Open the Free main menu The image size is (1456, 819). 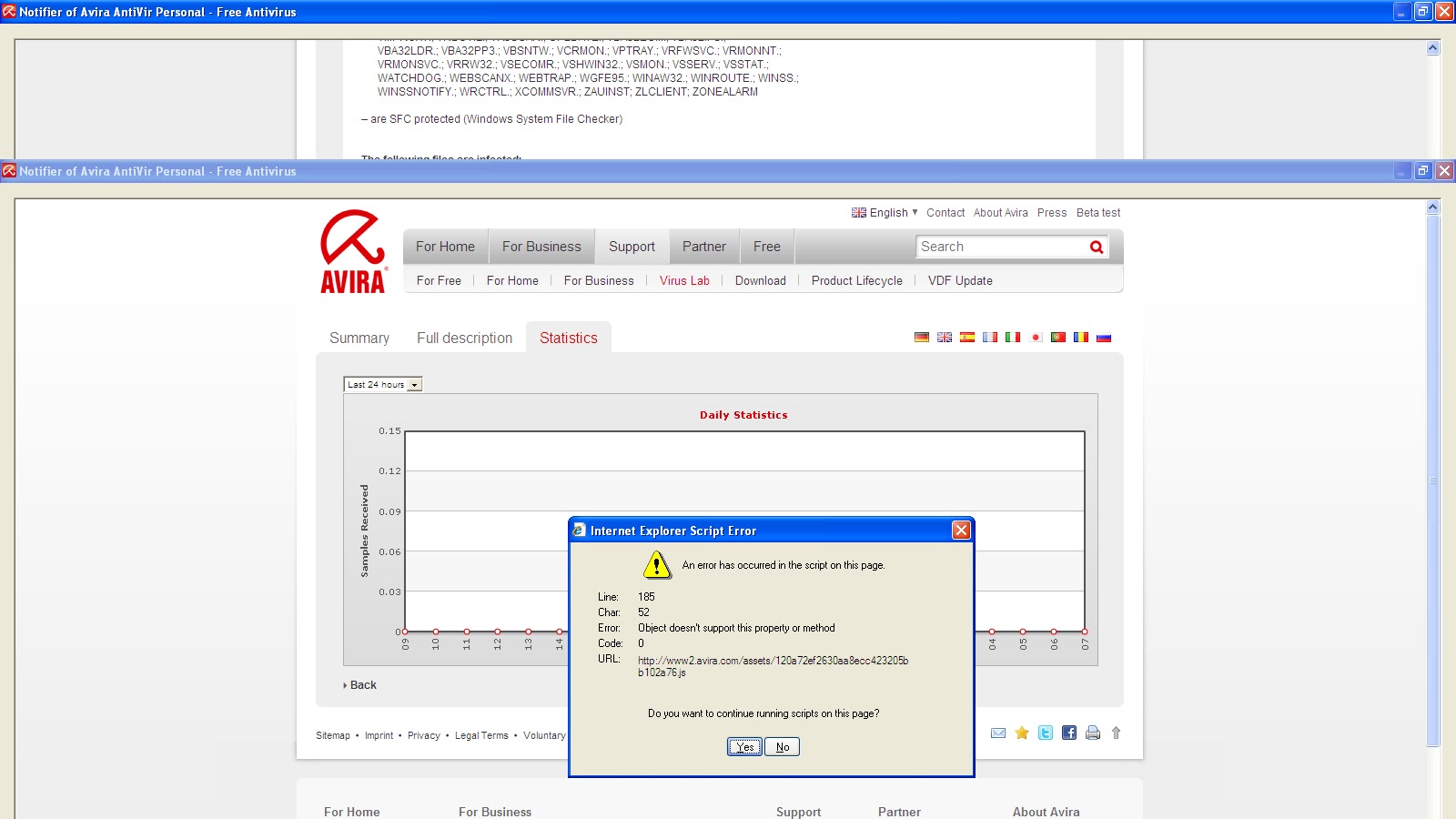click(767, 247)
